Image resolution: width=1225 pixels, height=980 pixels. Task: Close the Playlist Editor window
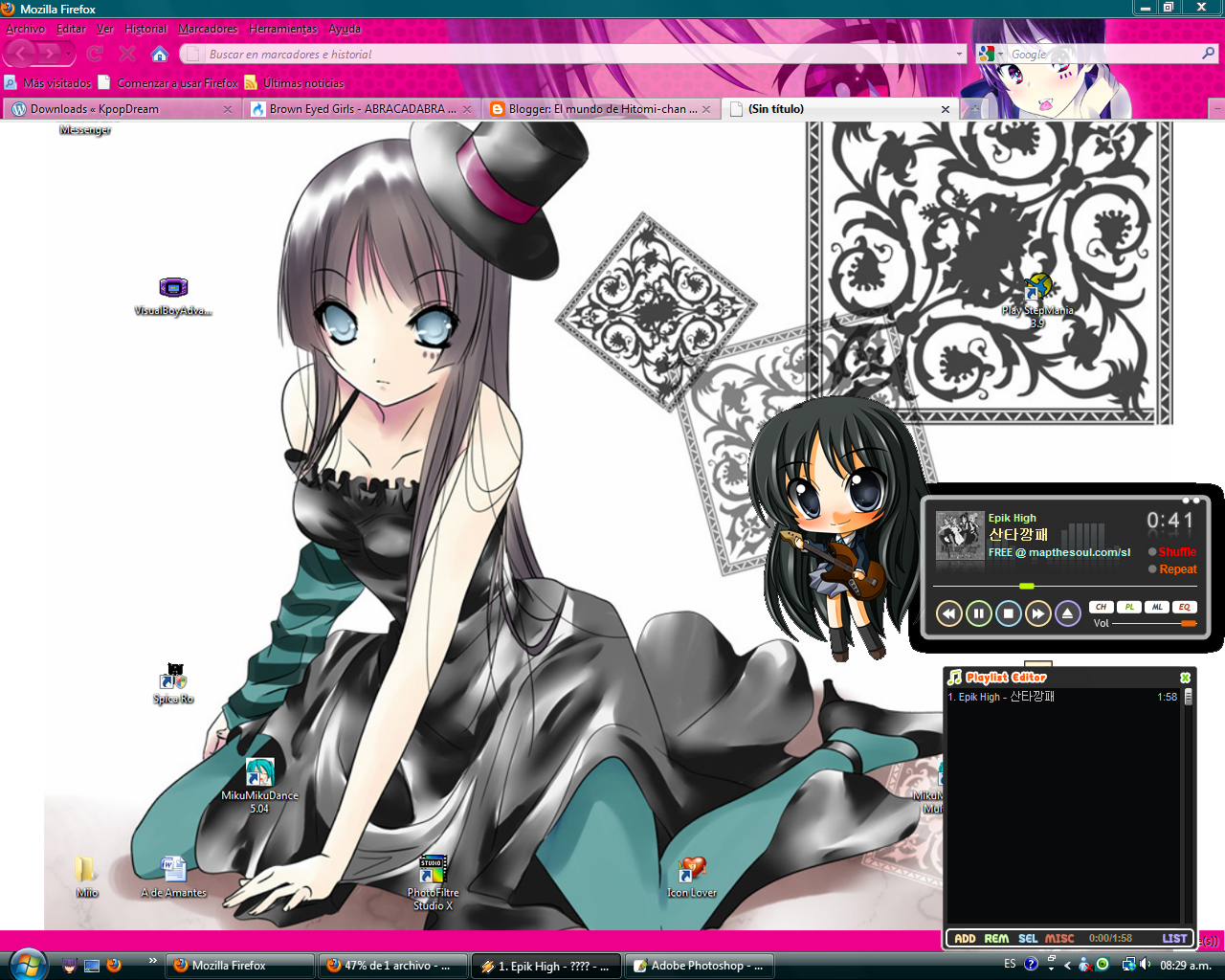(x=1185, y=678)
